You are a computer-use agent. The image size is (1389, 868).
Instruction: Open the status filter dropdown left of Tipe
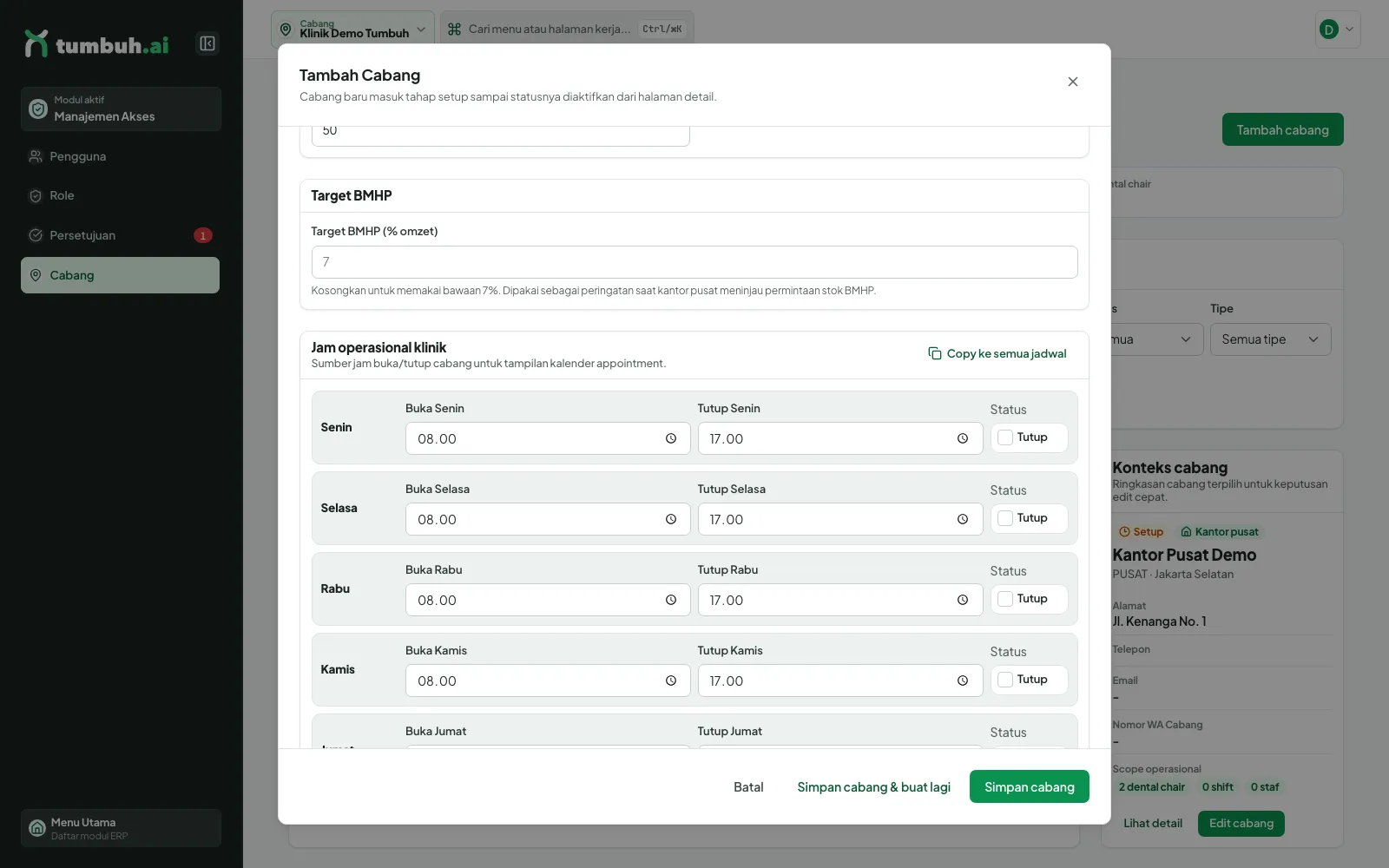[x=1155, y=339]
